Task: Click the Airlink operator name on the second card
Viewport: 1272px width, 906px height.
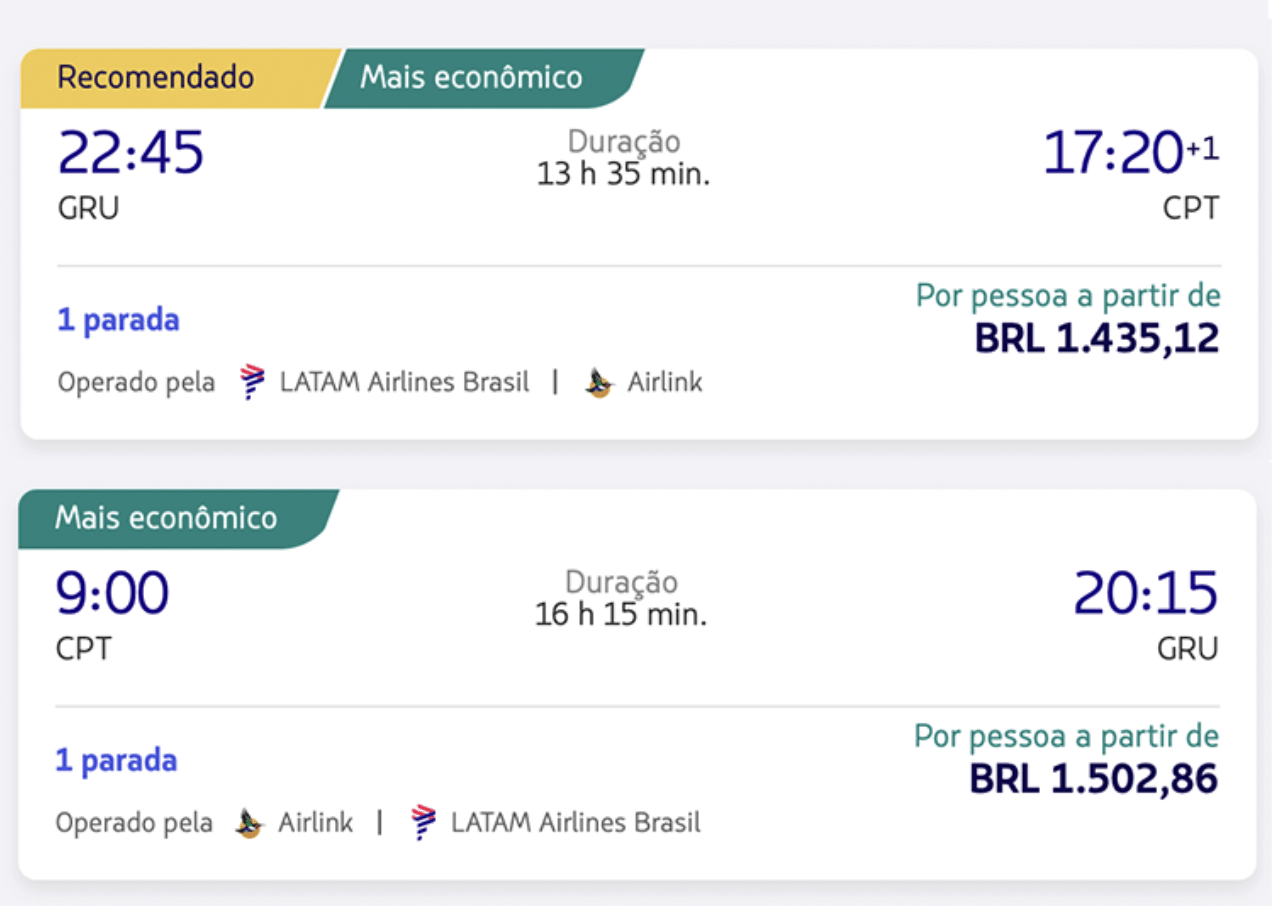Action: point(315,823)
